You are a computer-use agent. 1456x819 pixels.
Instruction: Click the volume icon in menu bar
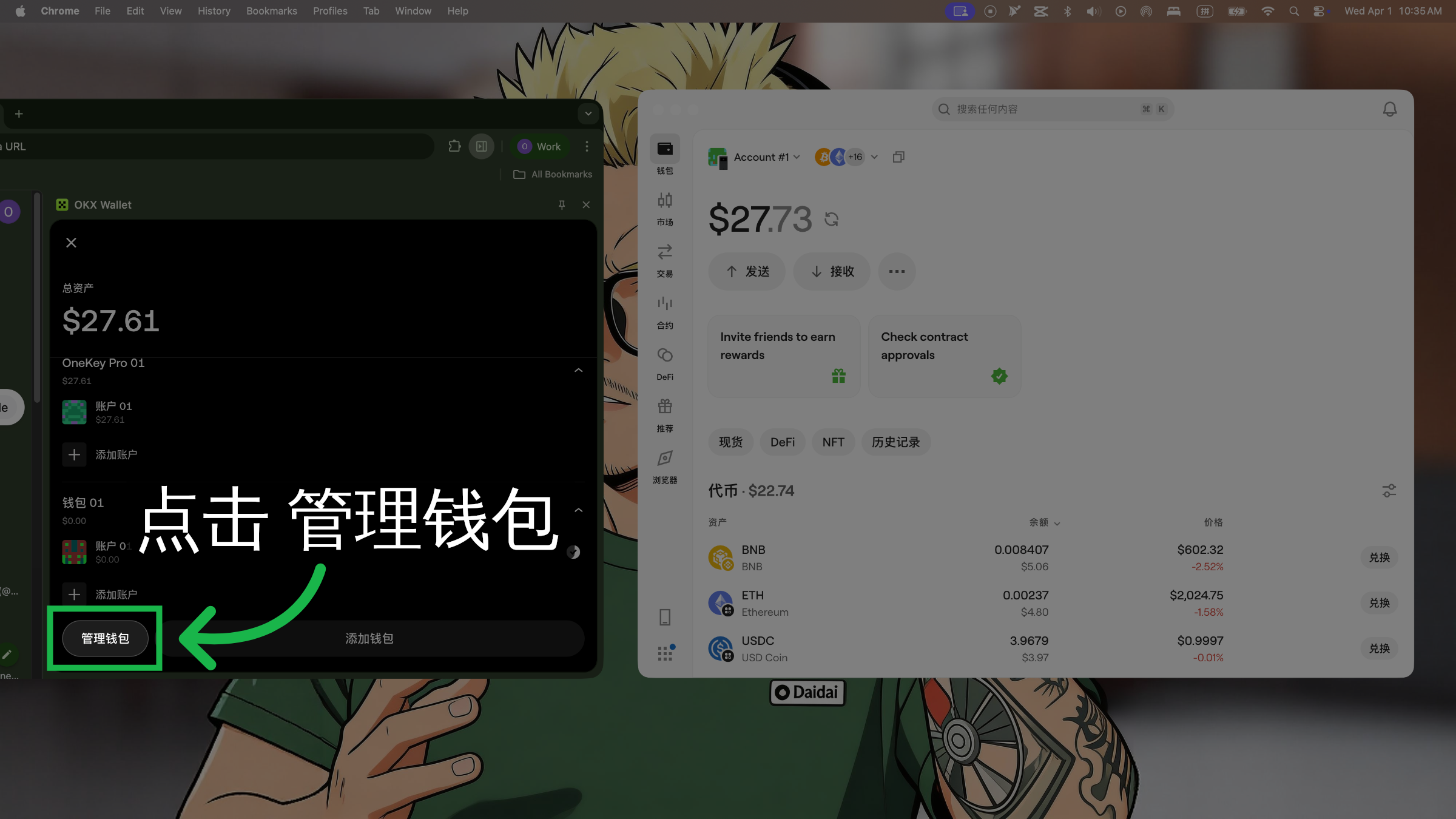point(1093,11)
